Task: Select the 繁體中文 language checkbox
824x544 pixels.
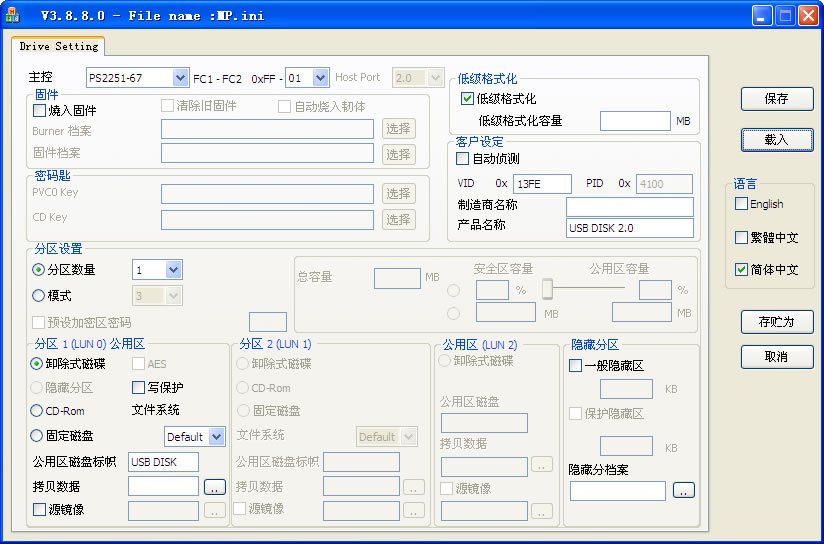Action: click(x=741, y=238)
